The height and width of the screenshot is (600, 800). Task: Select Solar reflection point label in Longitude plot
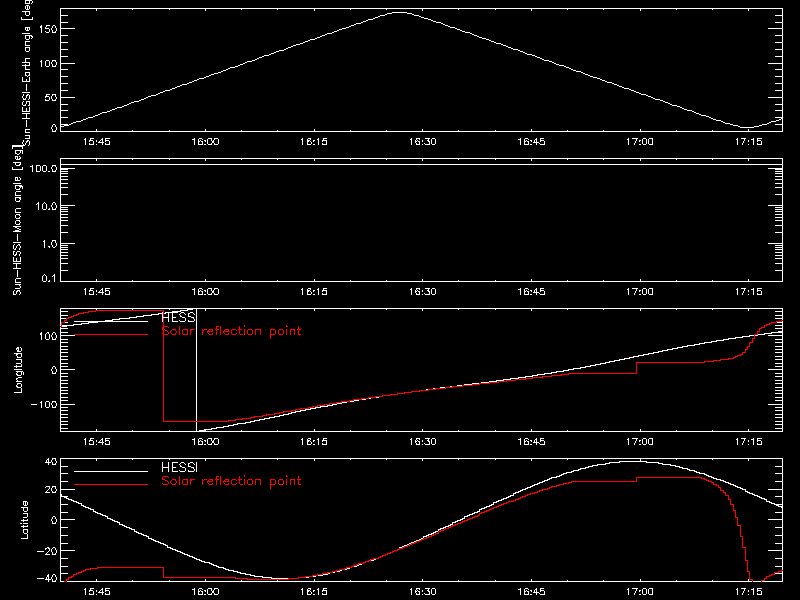pyautogui.click(x=231, y=331)
